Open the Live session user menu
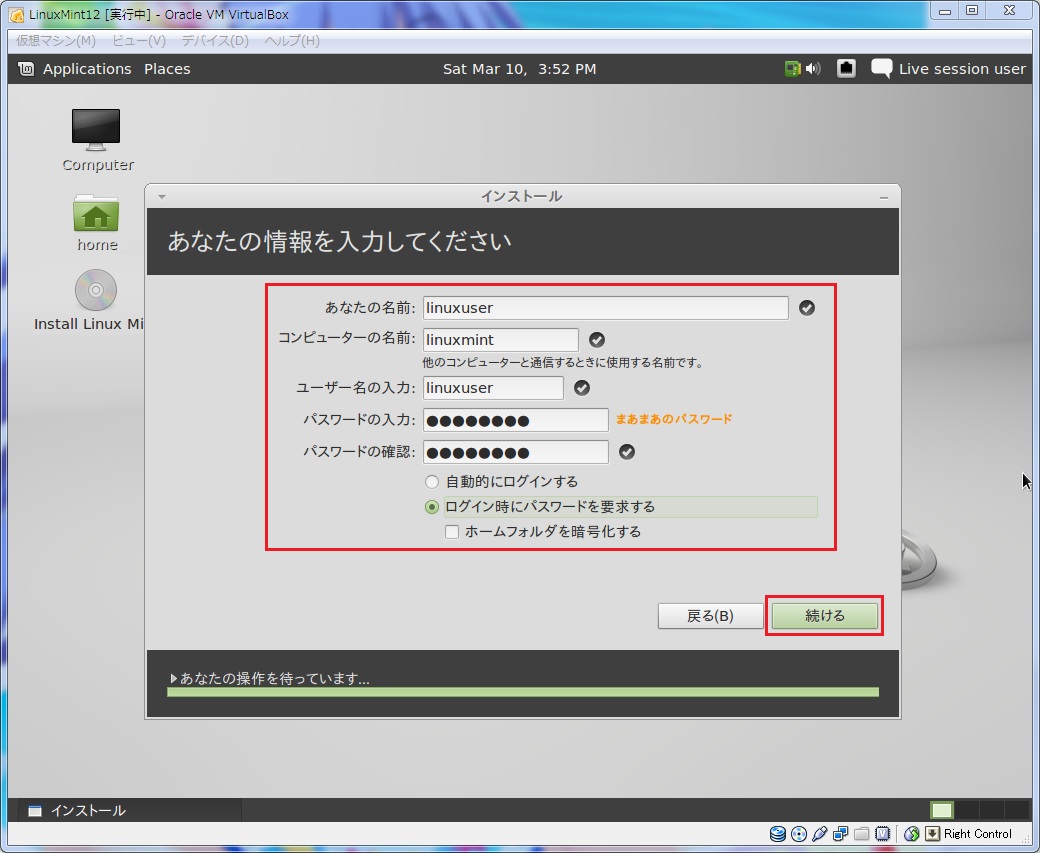This screenshot has height=853, width=1040. [962, 69]
